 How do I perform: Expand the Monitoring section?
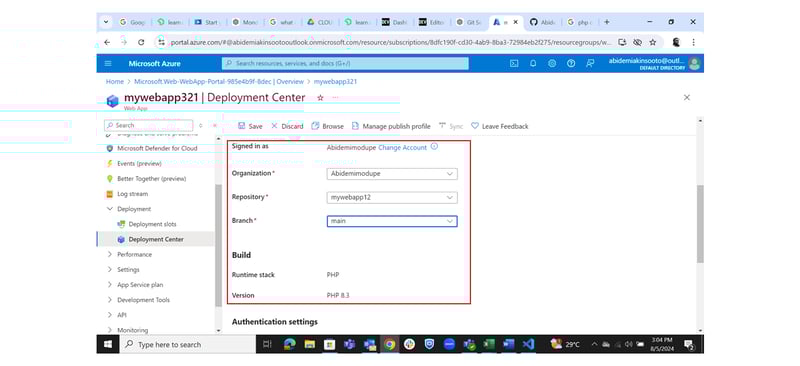(110, 330)
